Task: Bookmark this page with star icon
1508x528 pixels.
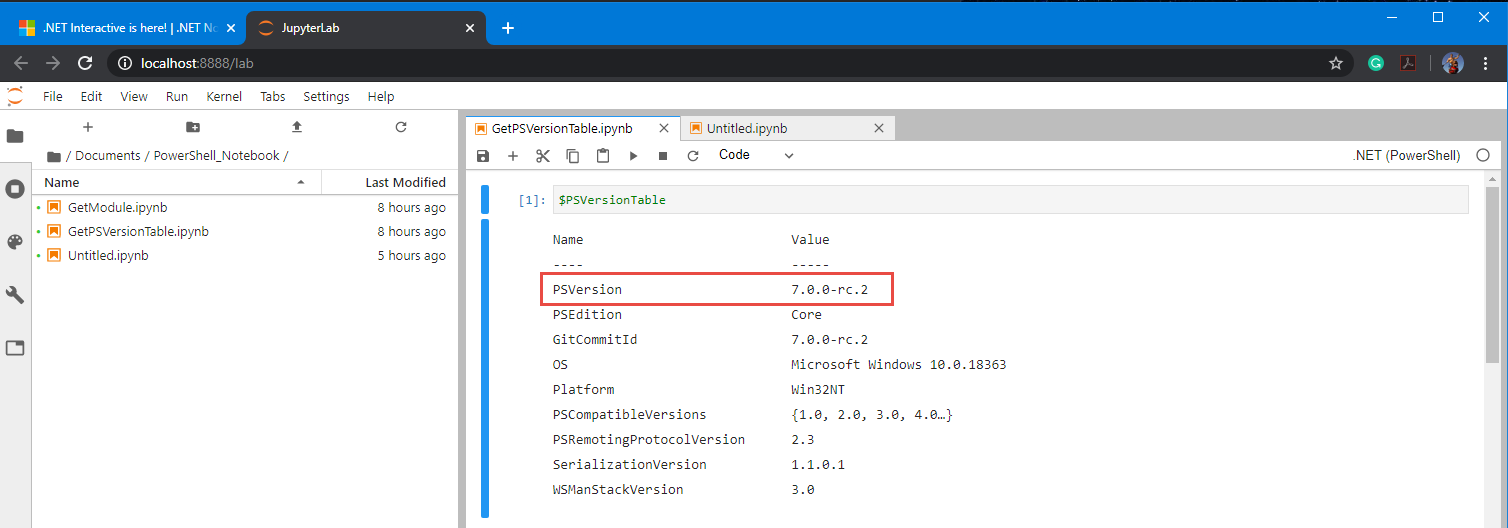Action: point(1336,63)
